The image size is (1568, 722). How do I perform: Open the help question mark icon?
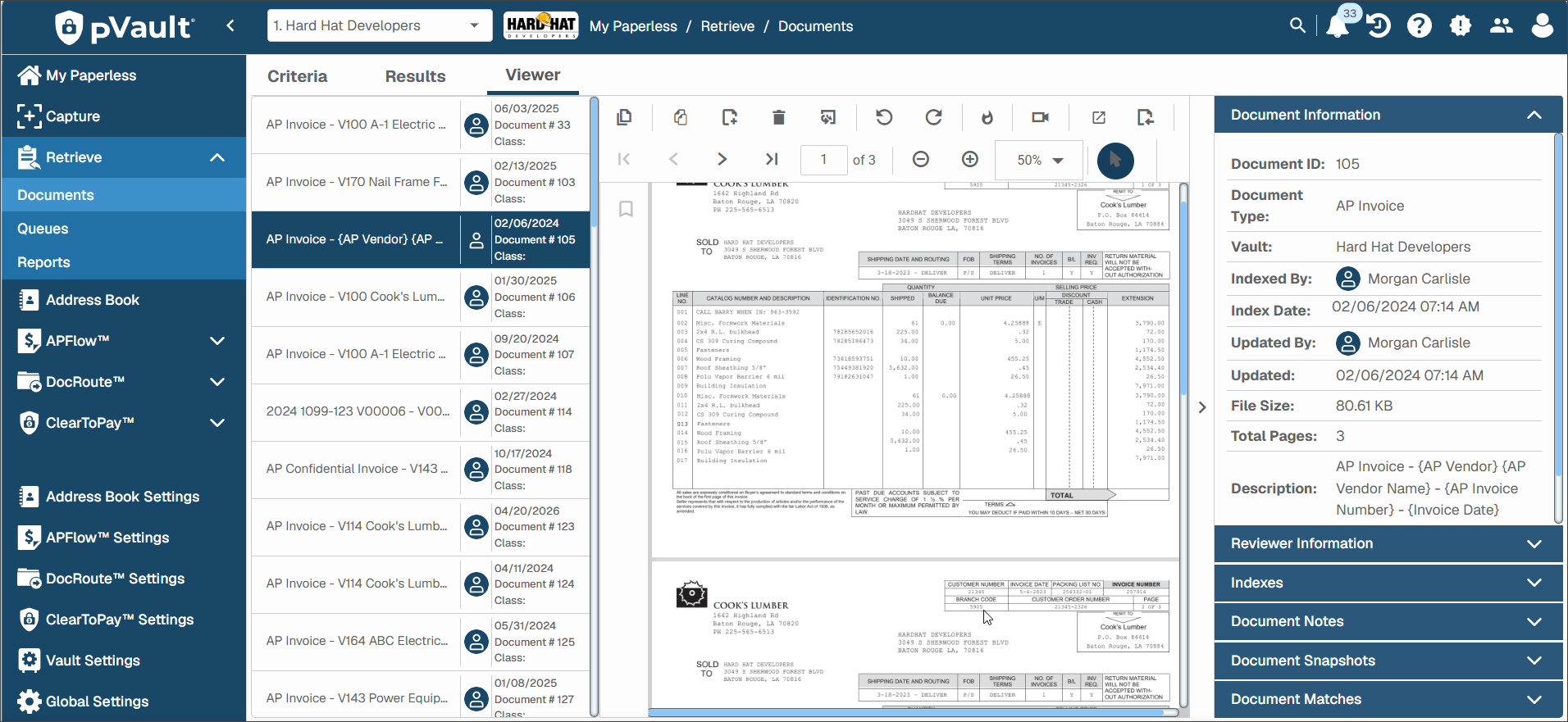(x=1420, y=25)
